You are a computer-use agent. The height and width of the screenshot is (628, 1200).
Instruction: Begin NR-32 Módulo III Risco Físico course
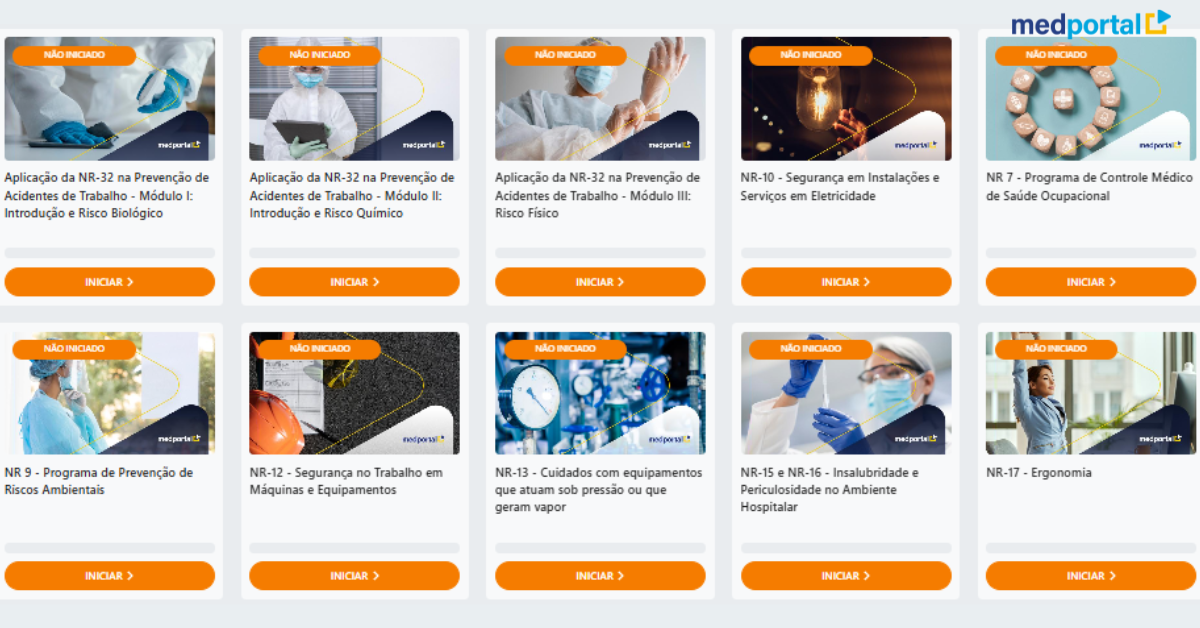coord(600,282)
